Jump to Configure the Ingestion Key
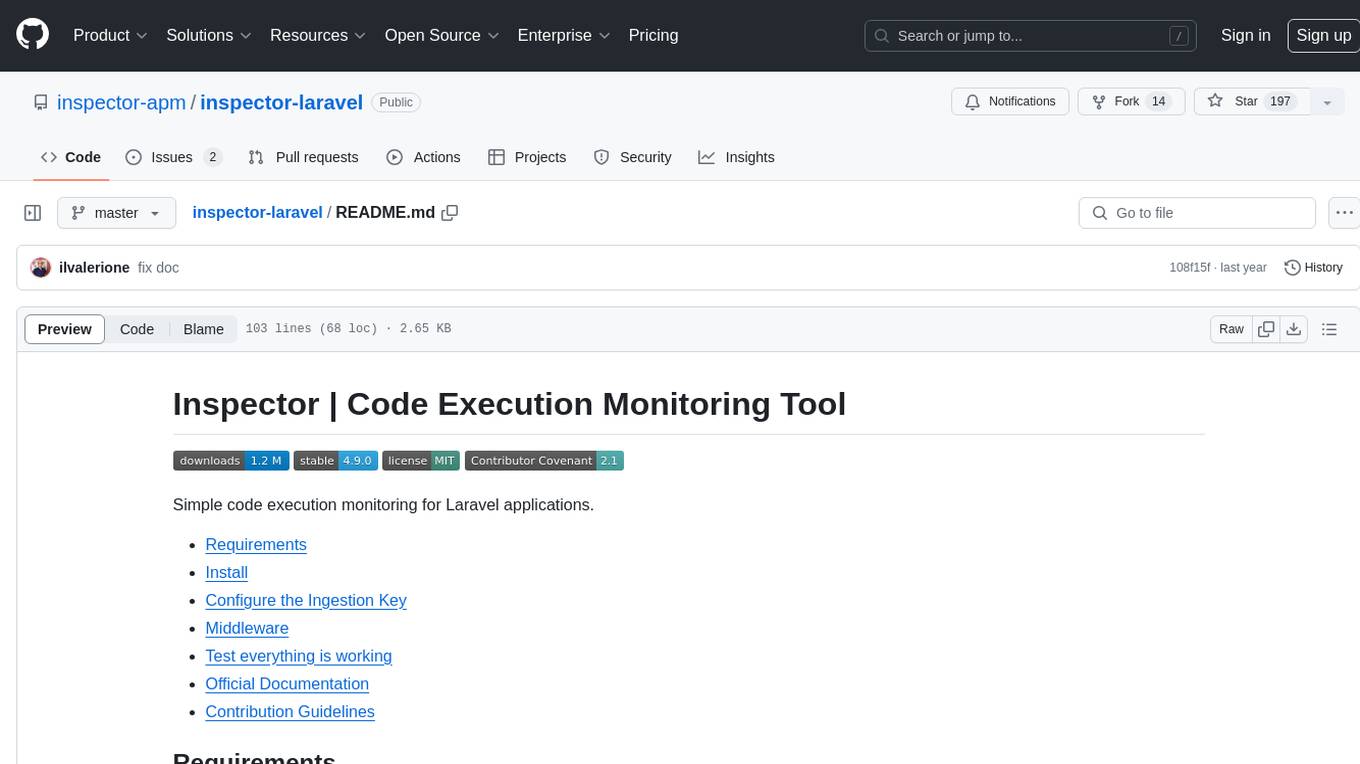 point(306,601)
